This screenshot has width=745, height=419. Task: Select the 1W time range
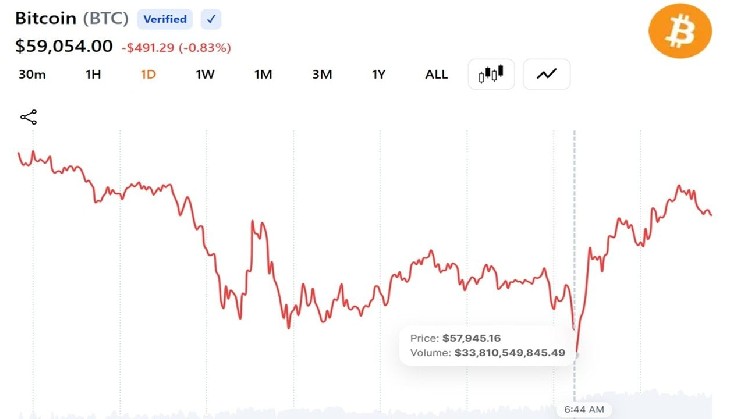205,75
